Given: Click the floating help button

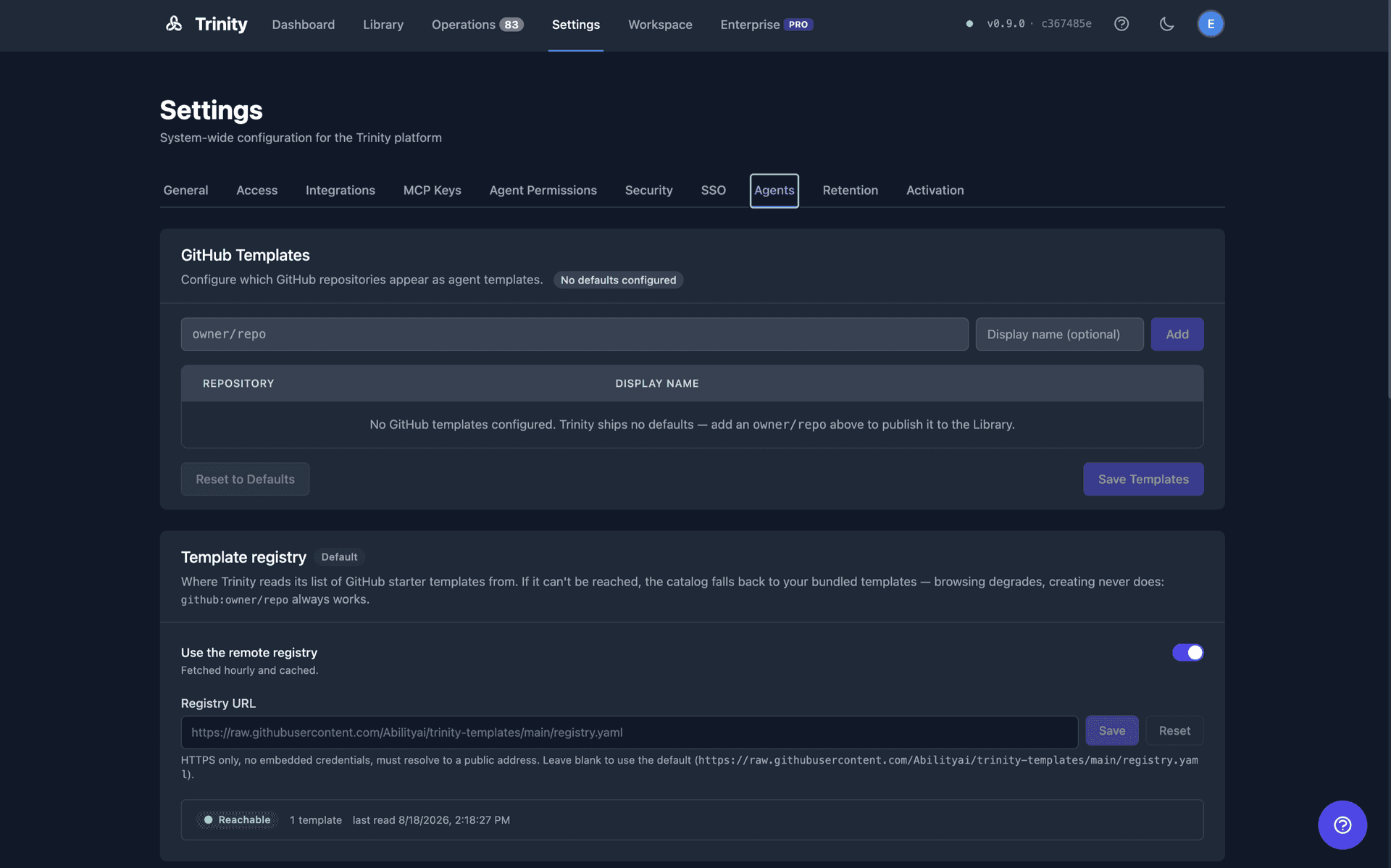Looking at the screenshot, I should click(1342, 825).
